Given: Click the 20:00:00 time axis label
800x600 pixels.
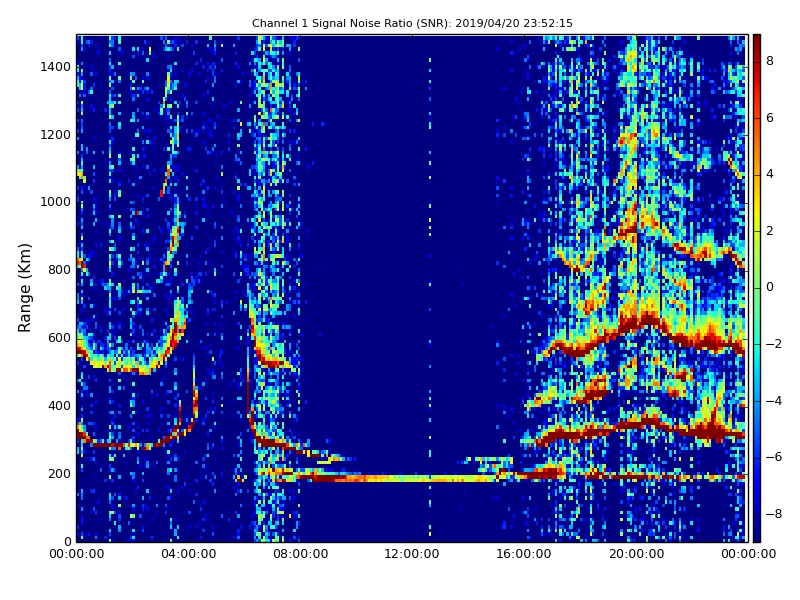Looking at the screenshot, I should coord(636,554).
